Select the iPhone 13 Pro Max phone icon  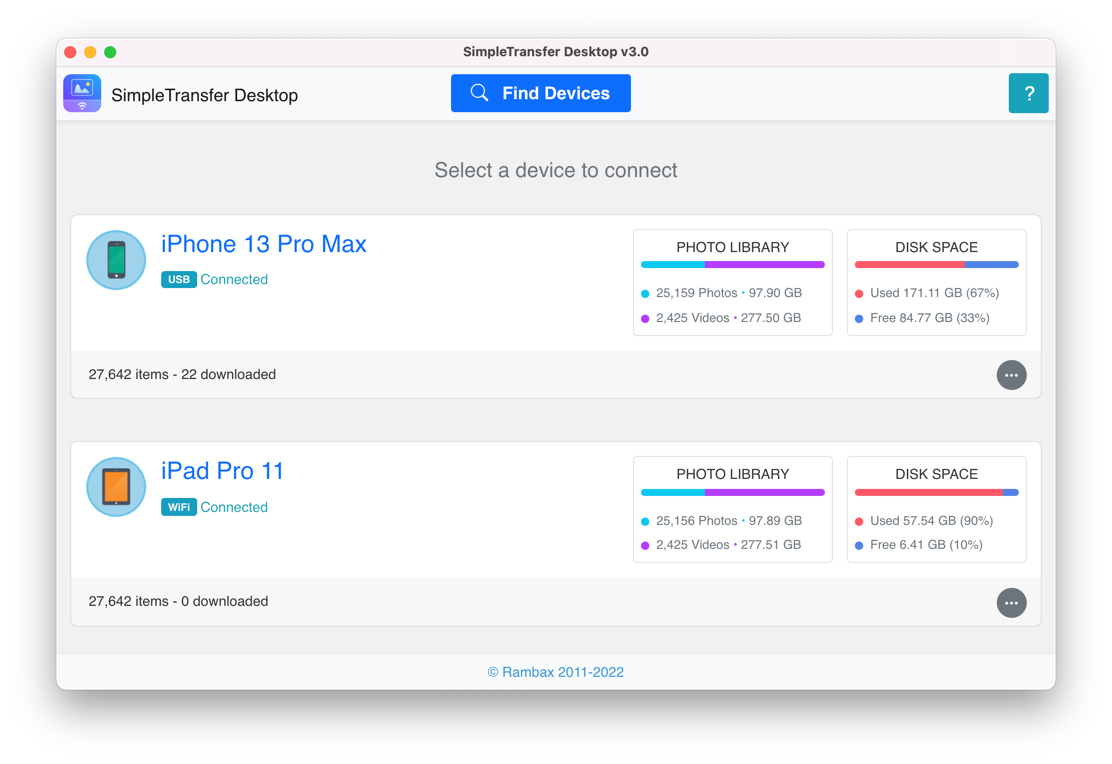tap(116, 260)
